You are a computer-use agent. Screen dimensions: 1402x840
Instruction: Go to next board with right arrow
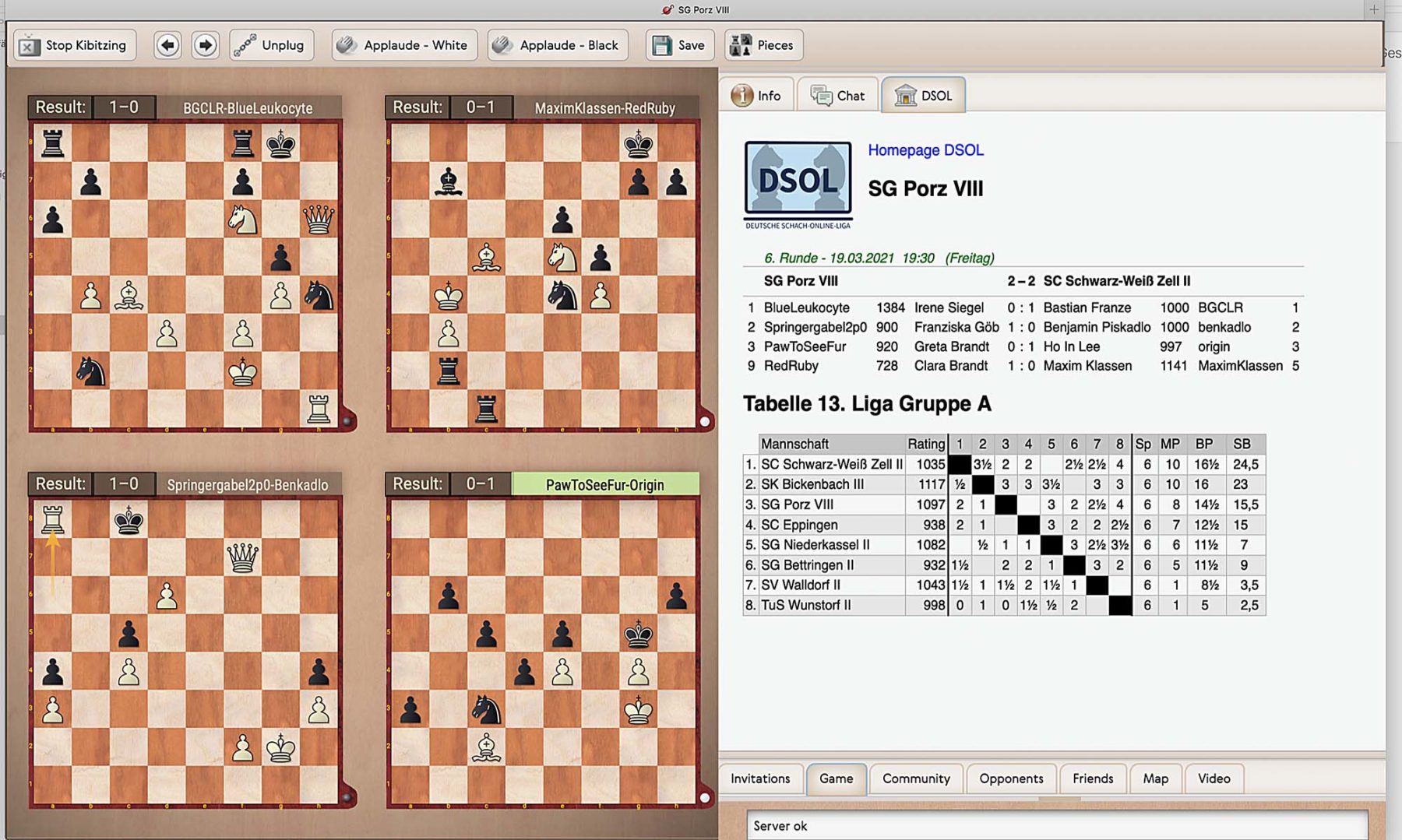(x=205, y=45)
